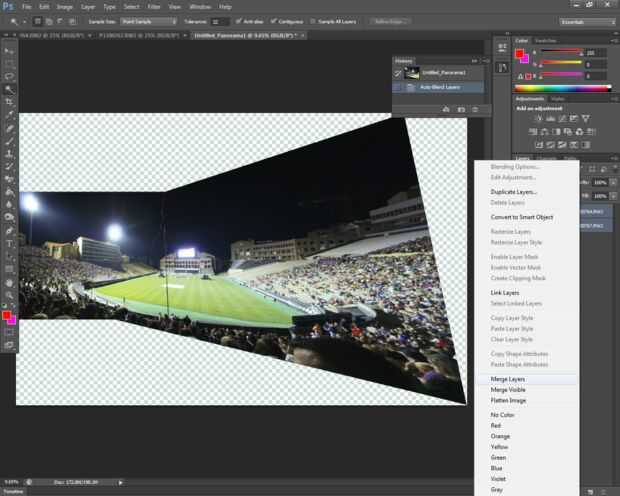Select Auto-Blend Layers history state
Screen dimensions: 620x496
pos(439,87)
